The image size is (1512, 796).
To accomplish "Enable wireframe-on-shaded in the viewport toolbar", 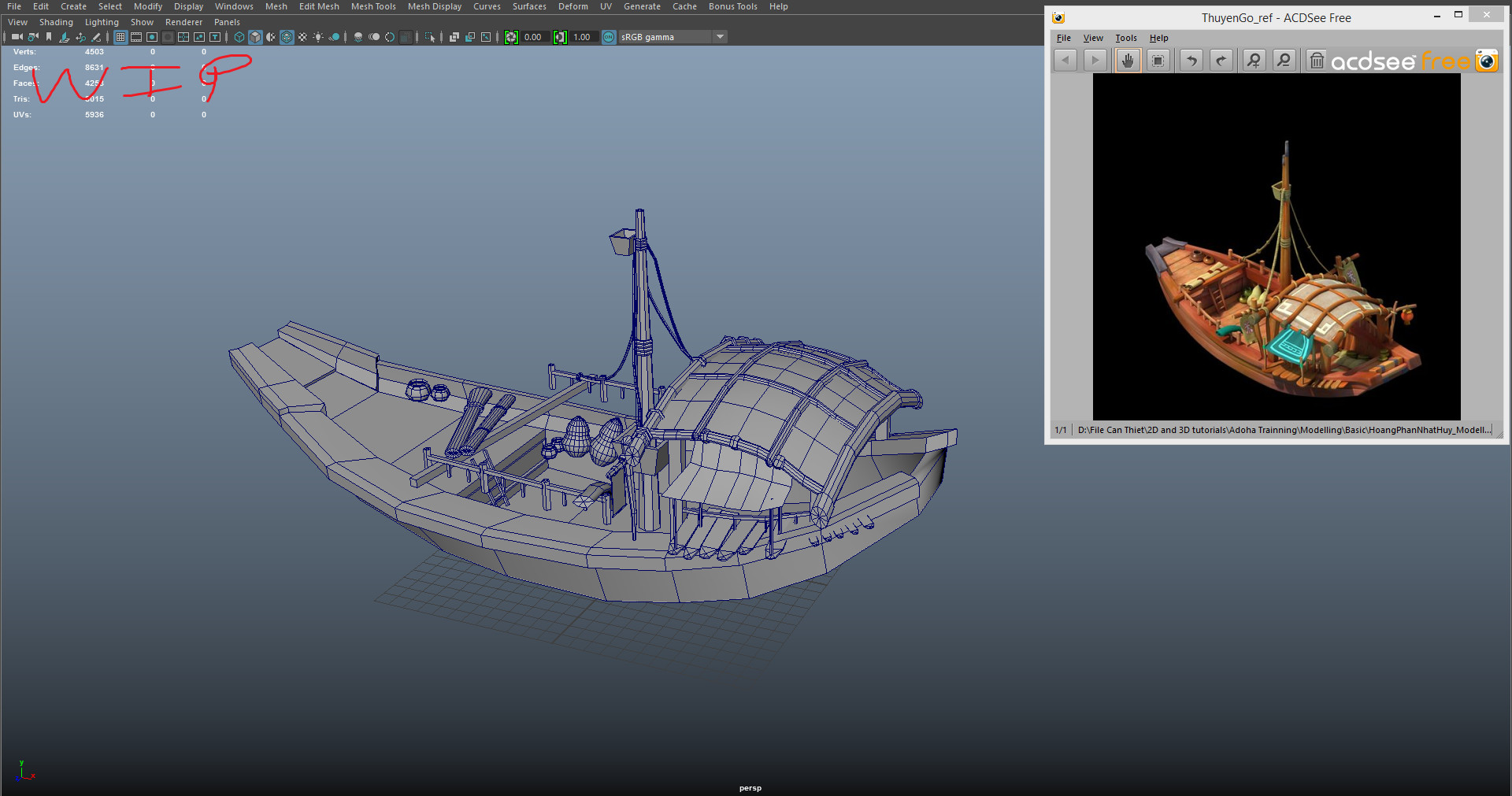I will [x=271, y=36].
